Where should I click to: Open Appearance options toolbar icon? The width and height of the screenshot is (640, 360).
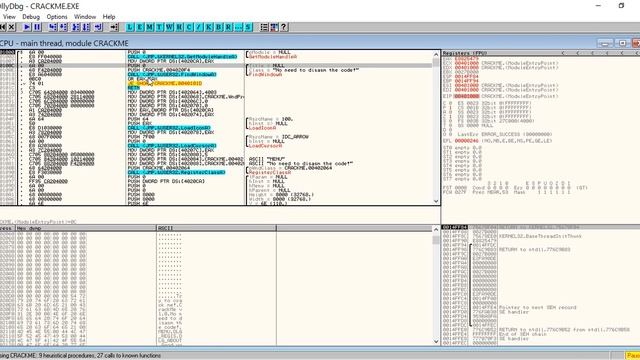click(x=274, y=27)
